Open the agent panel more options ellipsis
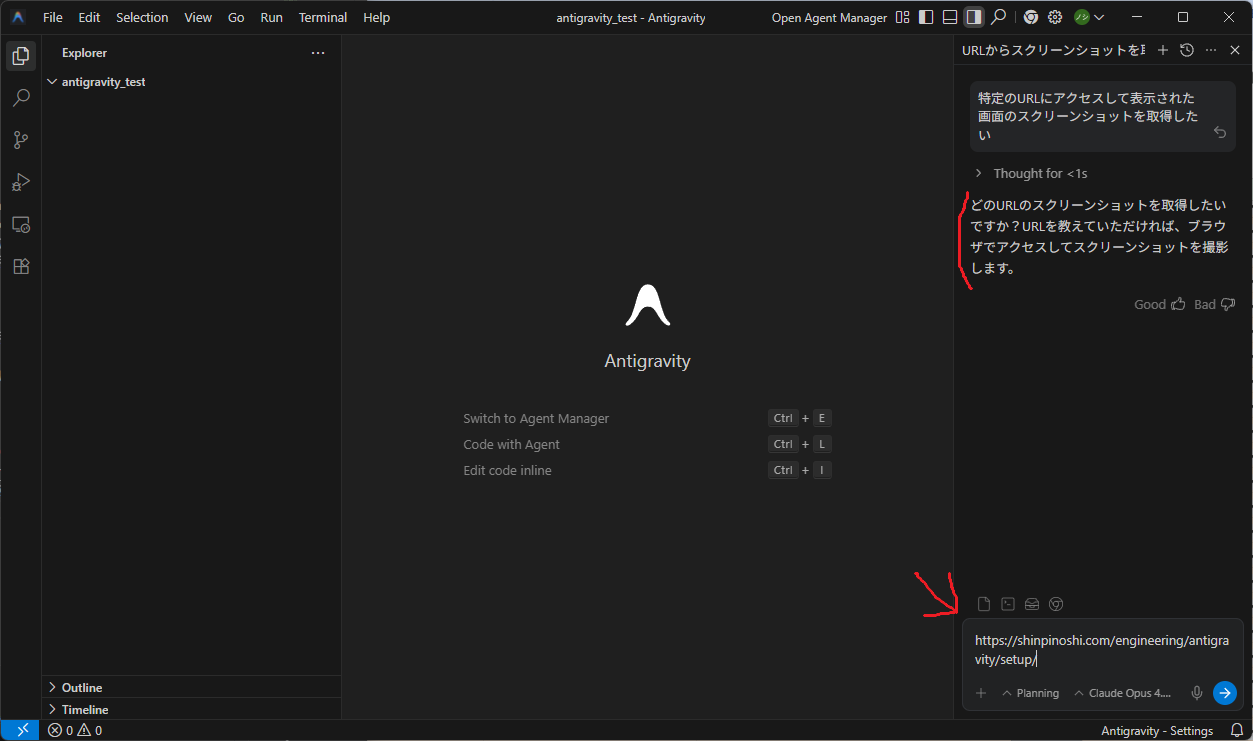 pos(1211,50)
